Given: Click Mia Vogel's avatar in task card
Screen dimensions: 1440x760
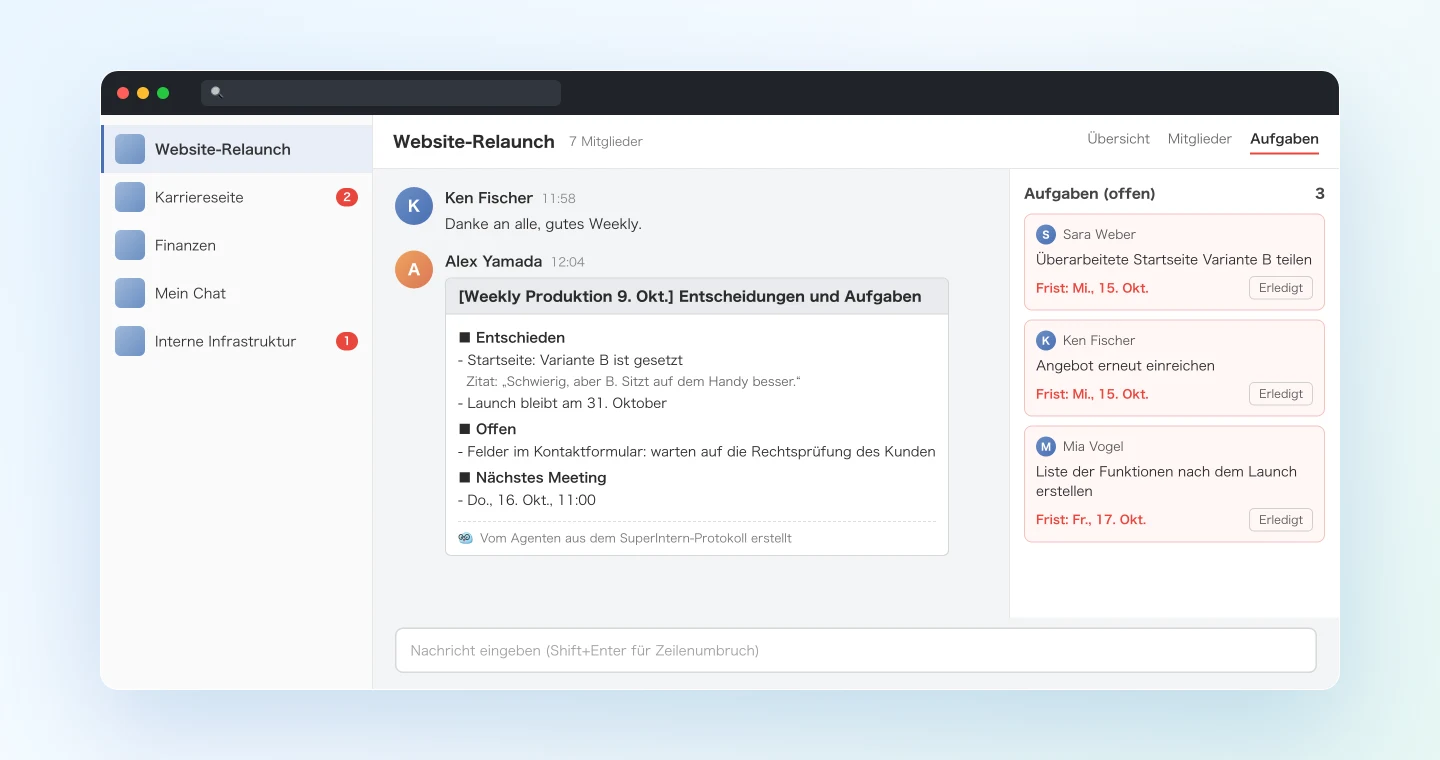Looking at the screenshot, I should pos(1046,446).
